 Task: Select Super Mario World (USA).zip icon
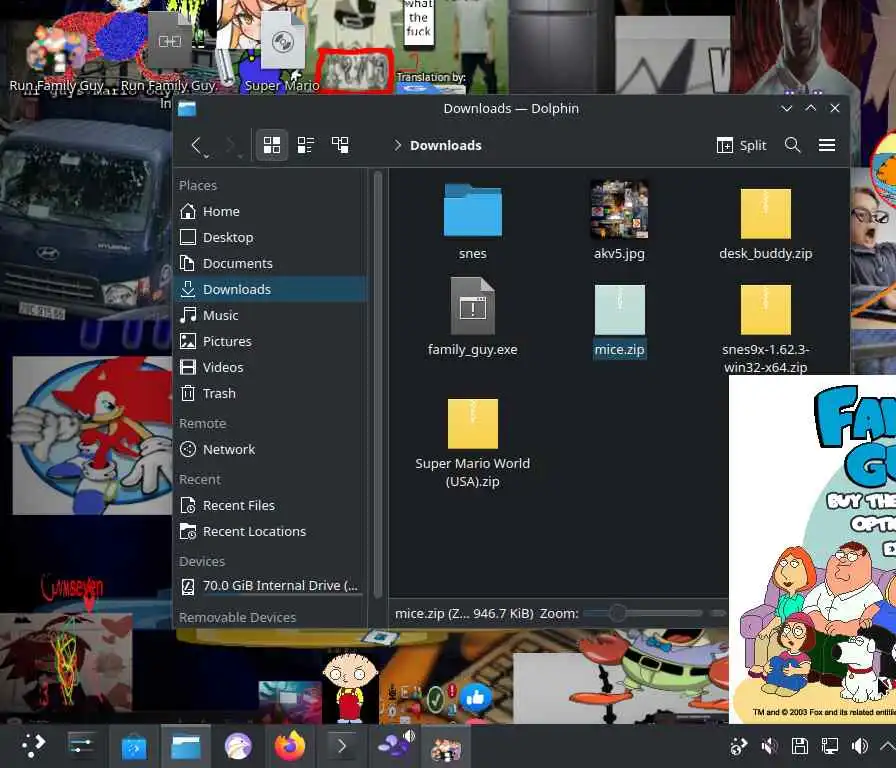(473, 423)
